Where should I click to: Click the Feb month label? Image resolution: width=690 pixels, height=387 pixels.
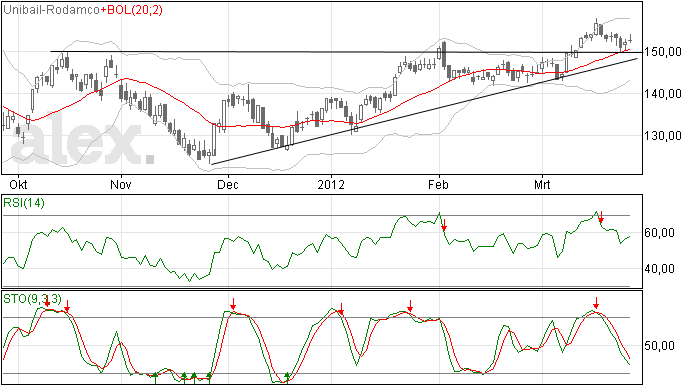[x=438, y=184]
